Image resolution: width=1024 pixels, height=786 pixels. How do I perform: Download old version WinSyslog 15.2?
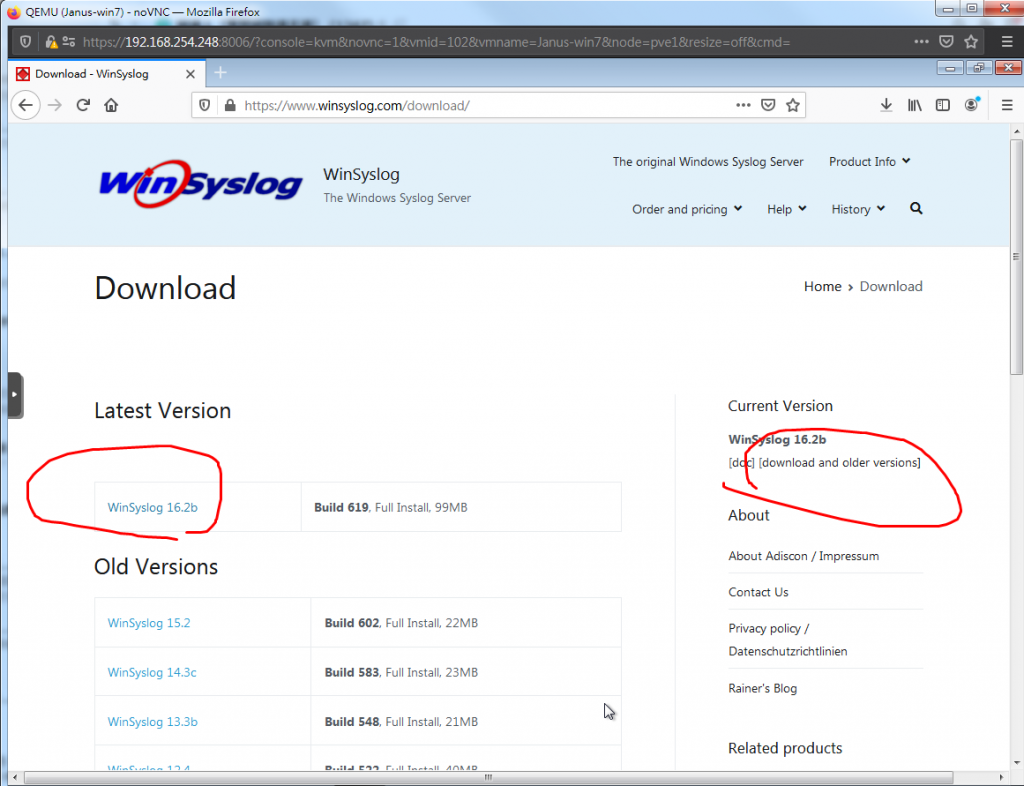coord(149,623)
